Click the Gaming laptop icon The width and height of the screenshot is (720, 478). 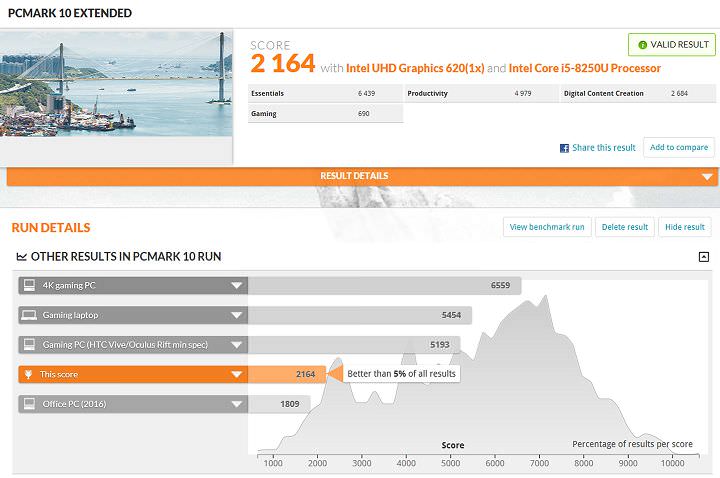pyautogui.click(x=28, y=315)
